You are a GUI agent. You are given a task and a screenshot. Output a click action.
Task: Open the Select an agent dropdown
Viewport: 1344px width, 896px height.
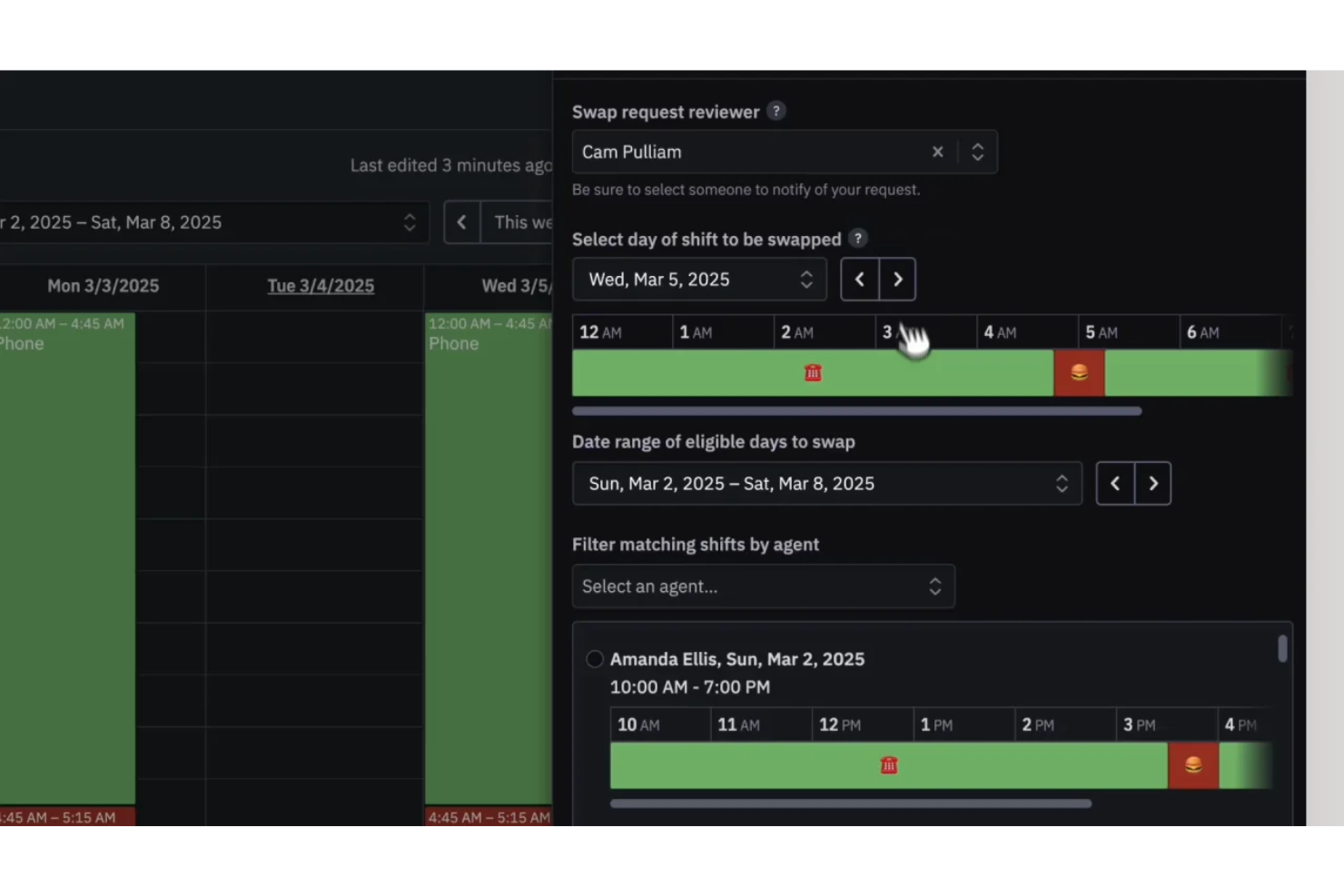click(763, 586)
